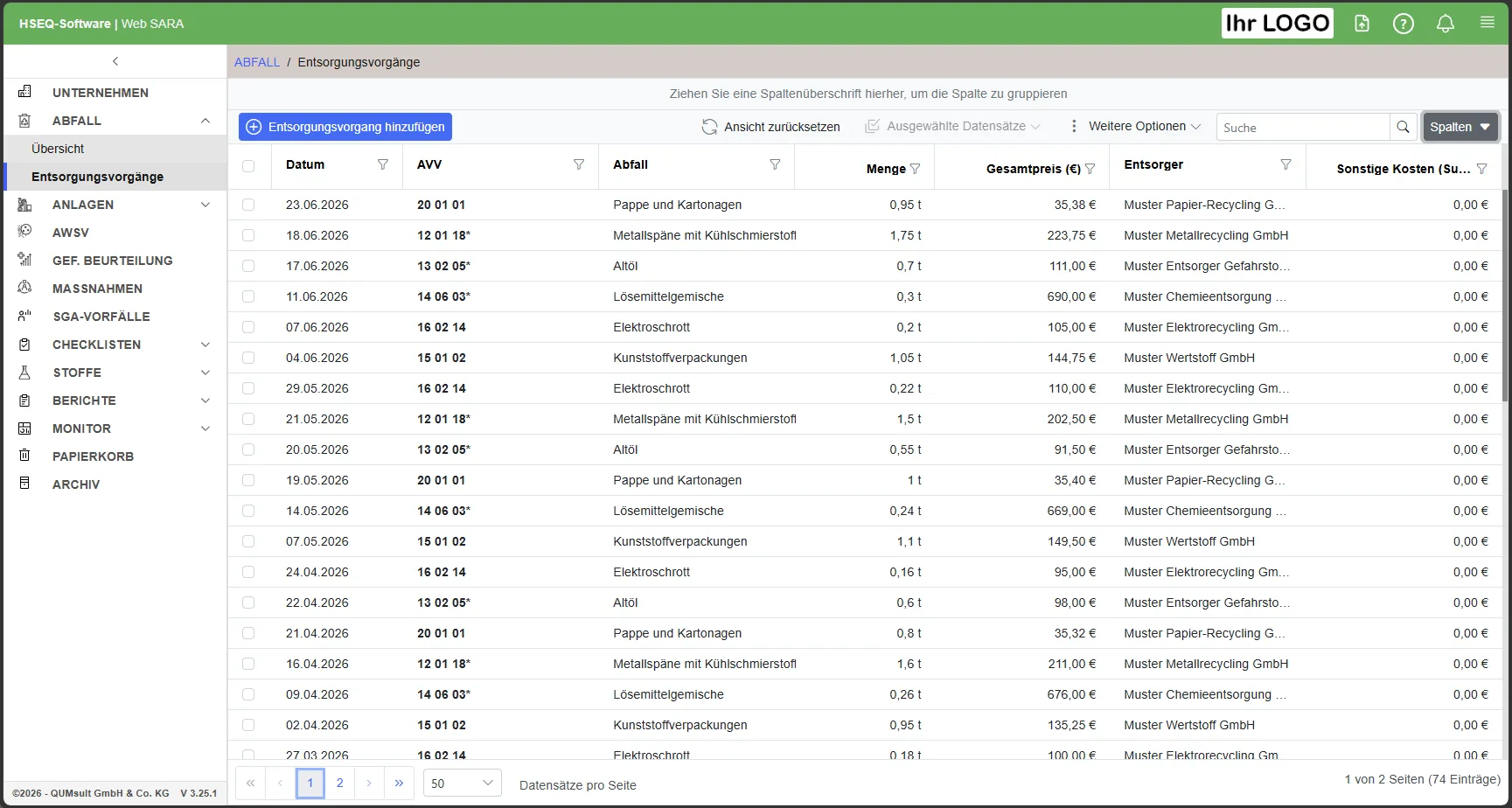Select the row dated 17.06.2026
The width and height of the screenshot is (1512, 808).
coord(248,266)
